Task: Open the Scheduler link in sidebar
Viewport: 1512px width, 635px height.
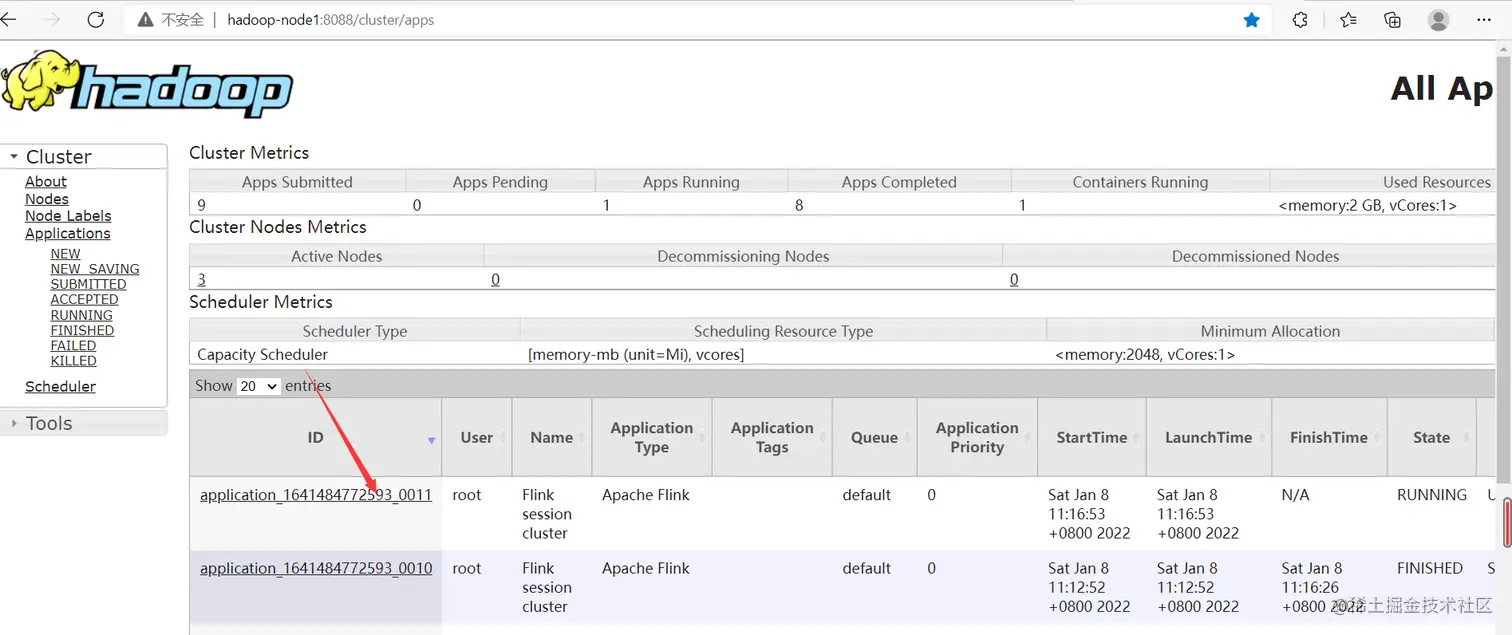Action: click(61, 387)
